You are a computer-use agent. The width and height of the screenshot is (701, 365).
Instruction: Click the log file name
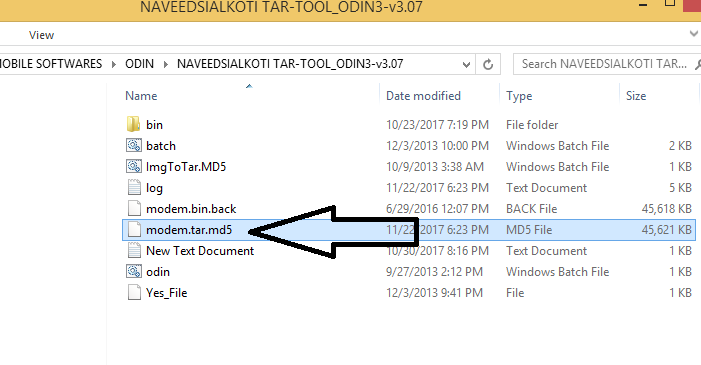pos(154,188)
